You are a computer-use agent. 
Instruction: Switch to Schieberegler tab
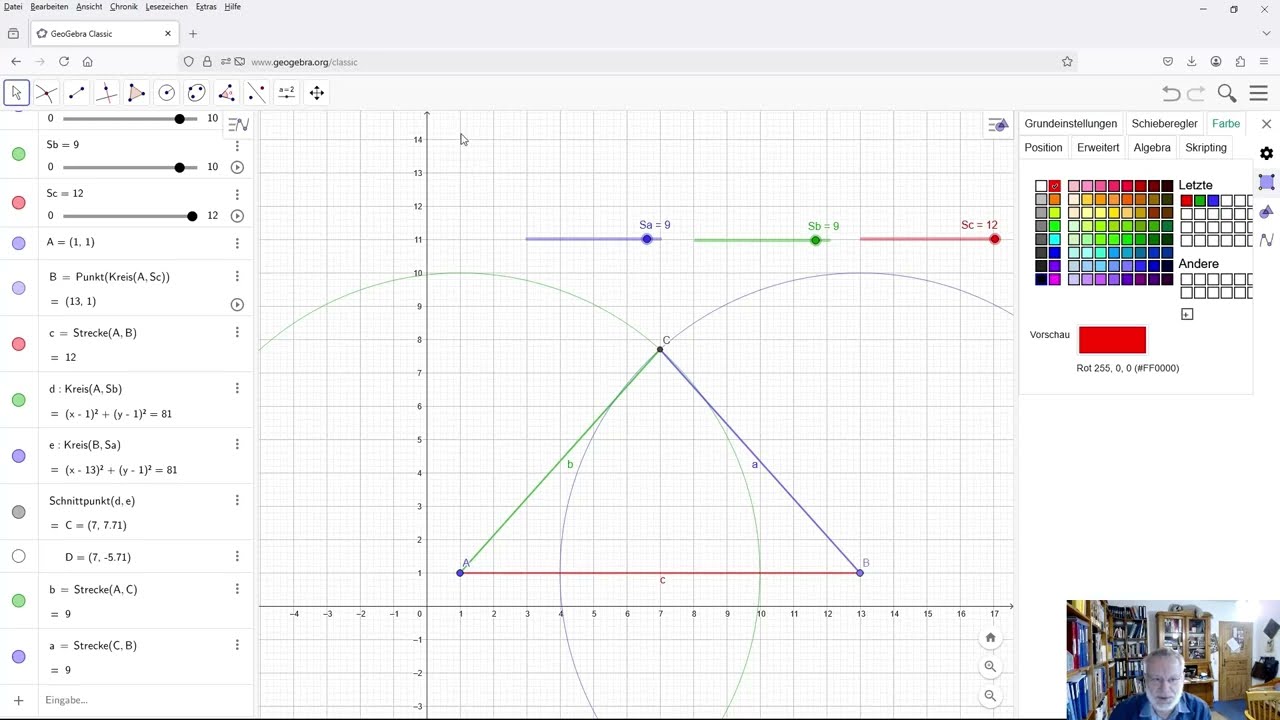[1164, 124]
